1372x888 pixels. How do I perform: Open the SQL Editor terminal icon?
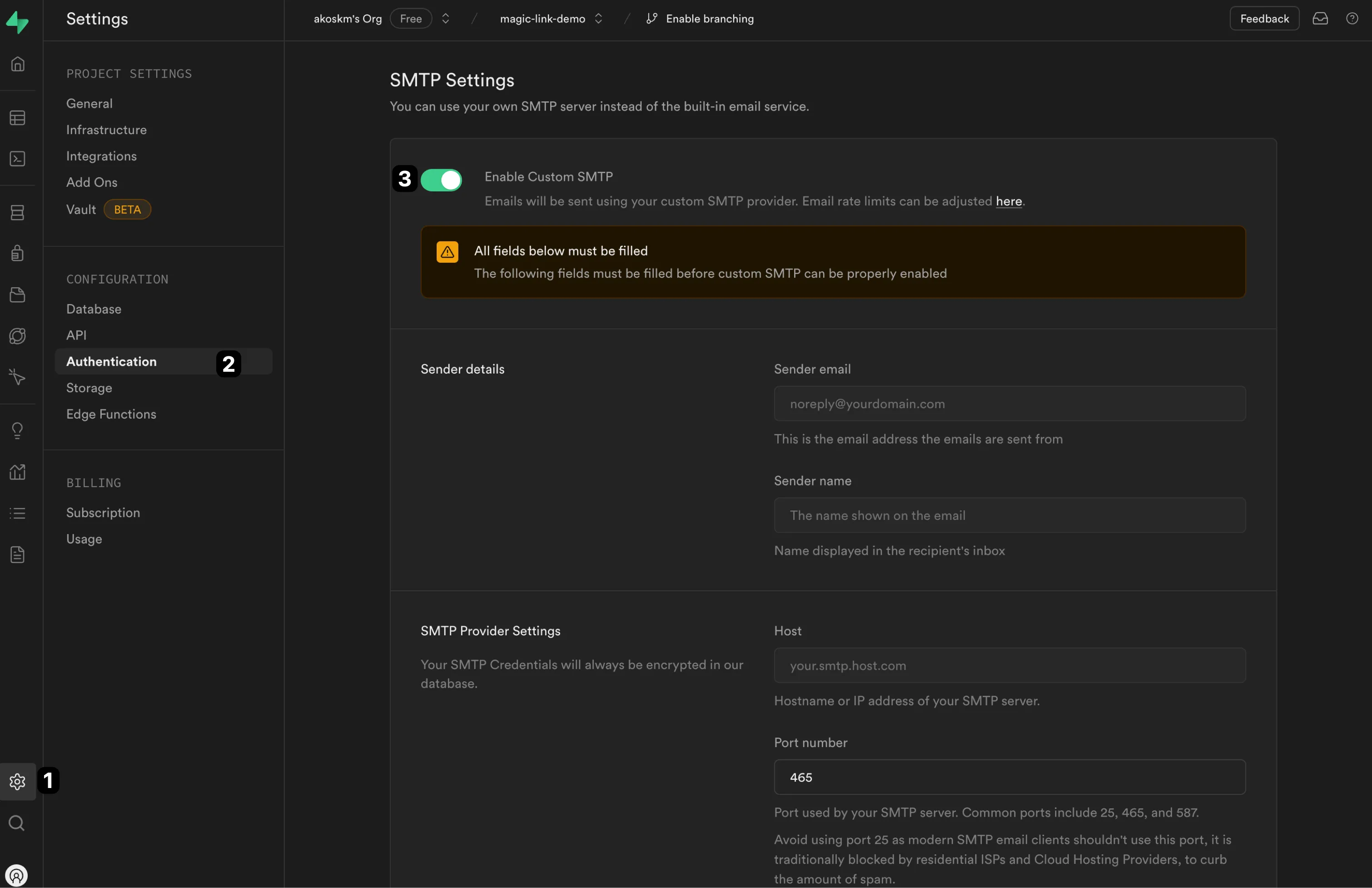(18, 159)
